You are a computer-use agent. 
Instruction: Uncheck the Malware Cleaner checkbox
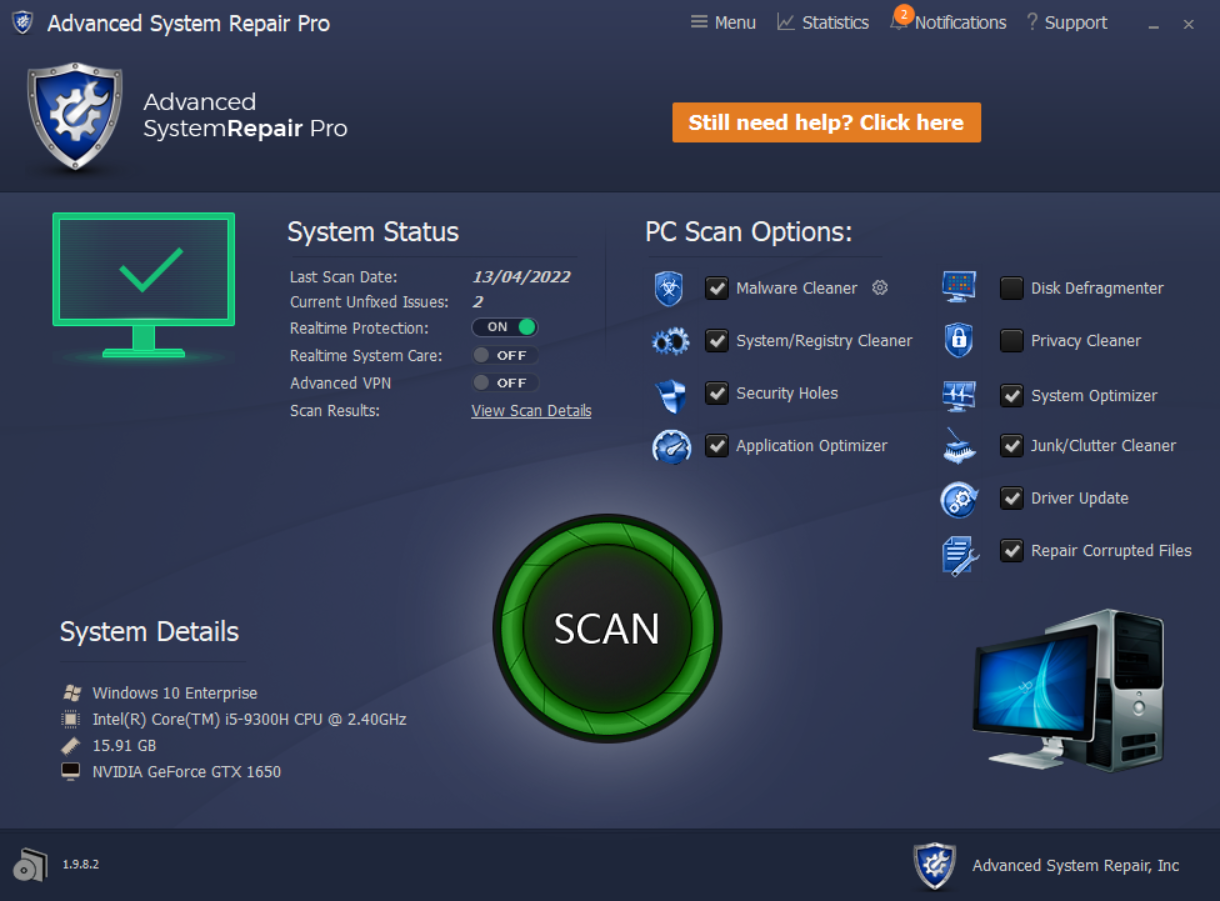(716, 288)
